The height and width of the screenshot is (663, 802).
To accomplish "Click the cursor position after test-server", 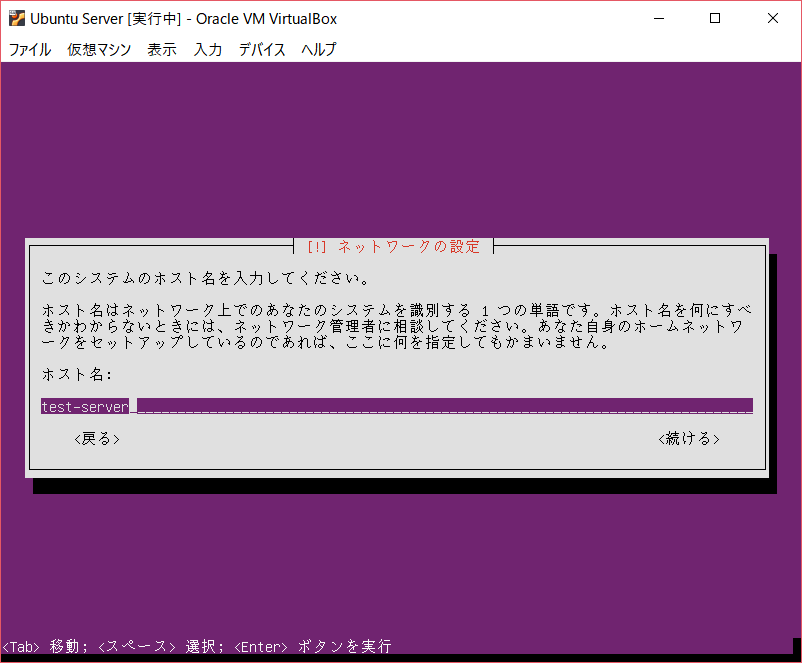I will [x=132, y=405].
